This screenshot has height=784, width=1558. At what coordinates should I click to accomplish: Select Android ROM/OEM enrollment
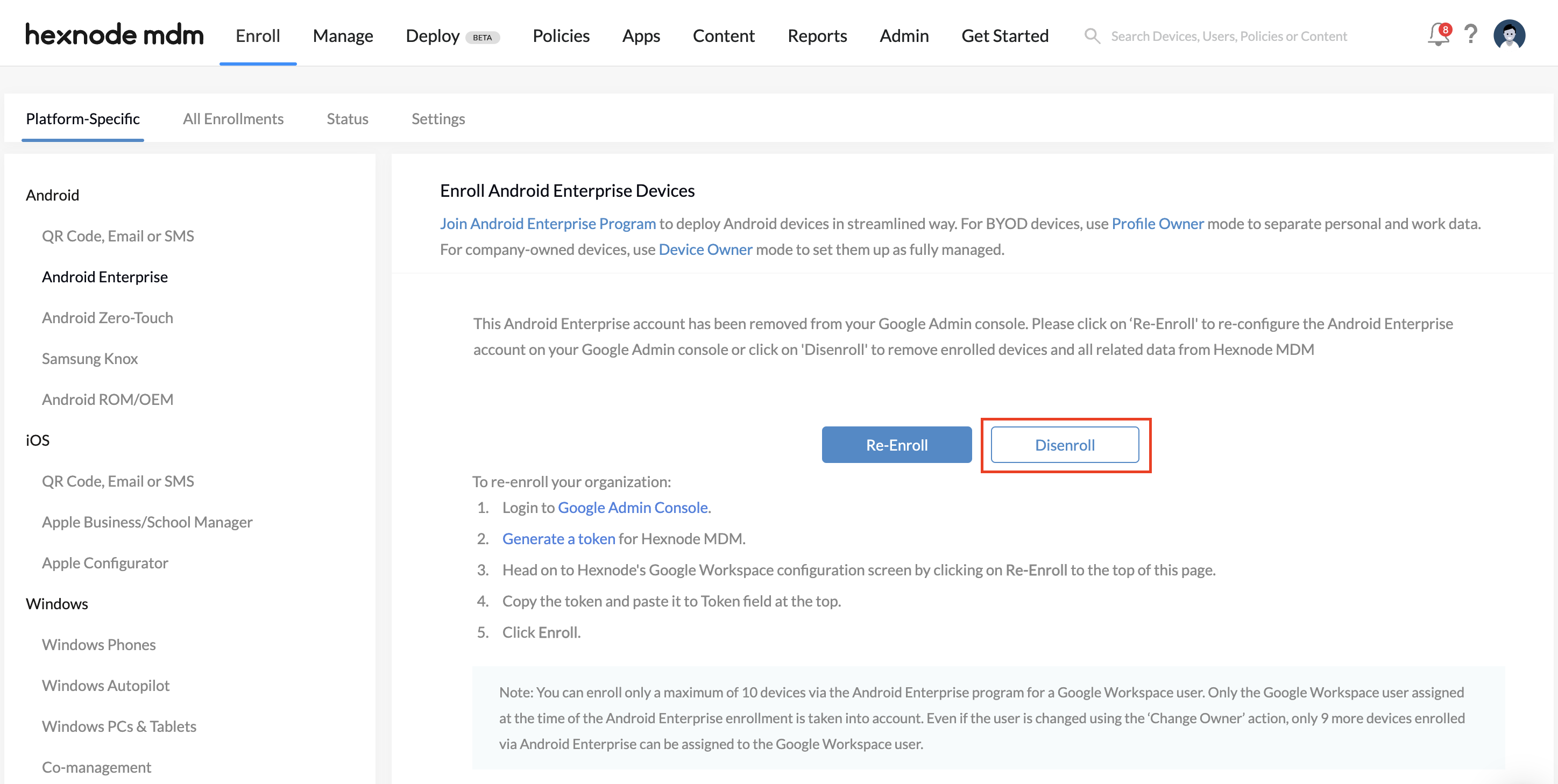(108, 399)
